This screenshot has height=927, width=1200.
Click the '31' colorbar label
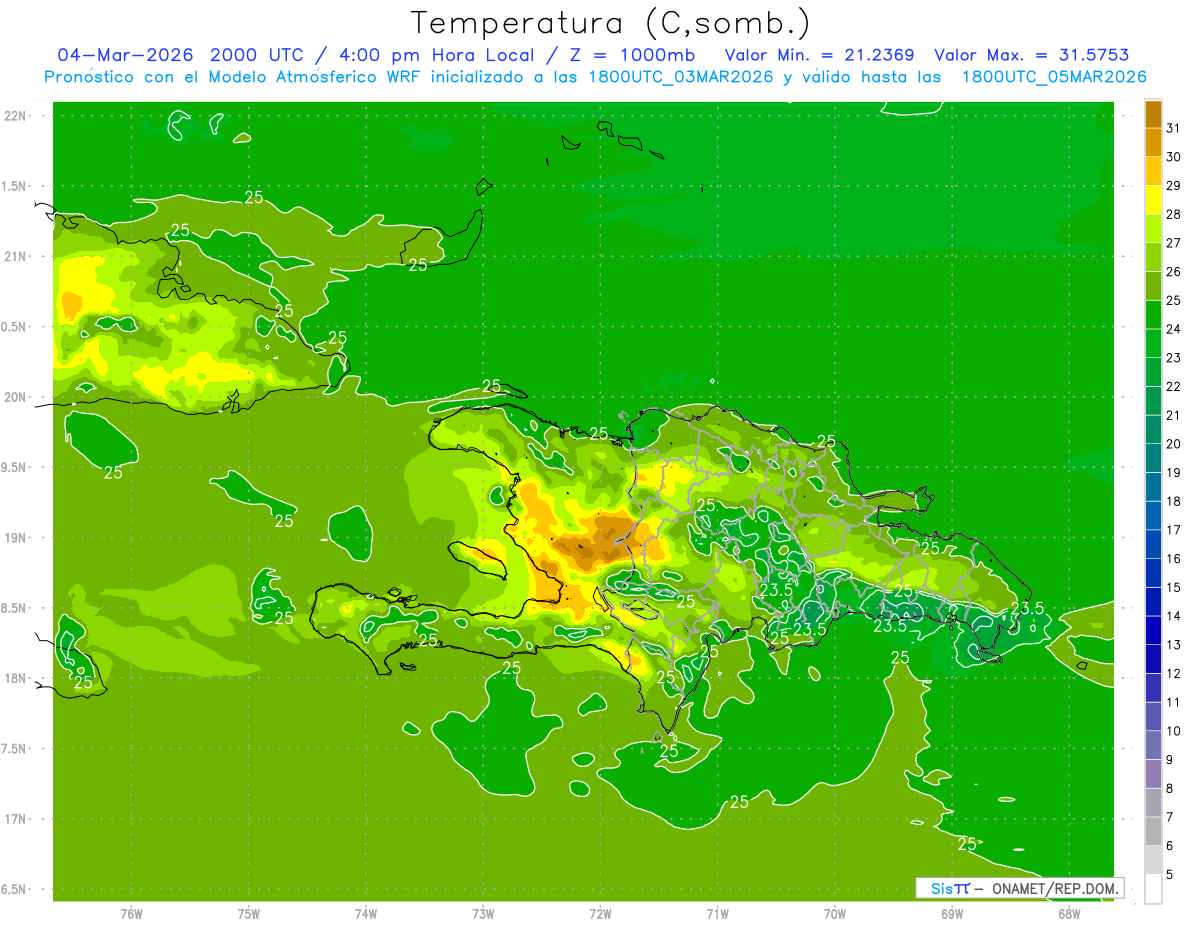(1173, 128)
